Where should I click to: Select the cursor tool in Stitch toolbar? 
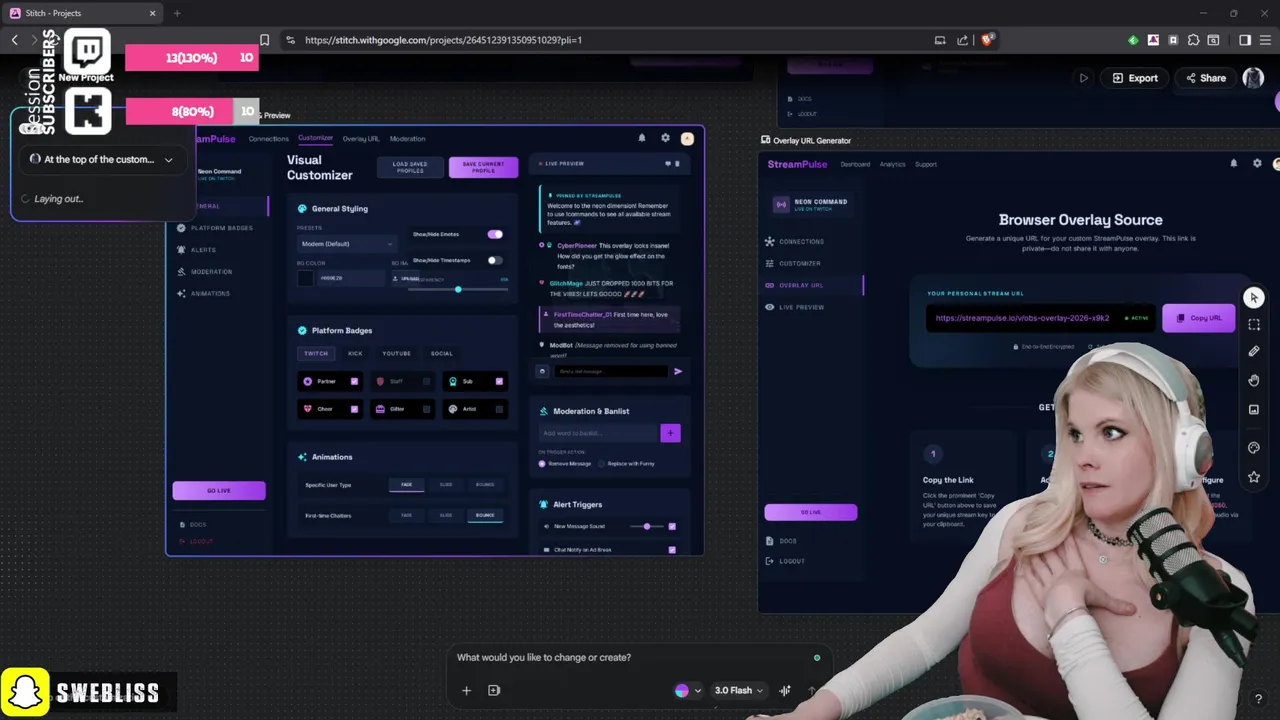pyautogui.click(x=1254, y=298)
